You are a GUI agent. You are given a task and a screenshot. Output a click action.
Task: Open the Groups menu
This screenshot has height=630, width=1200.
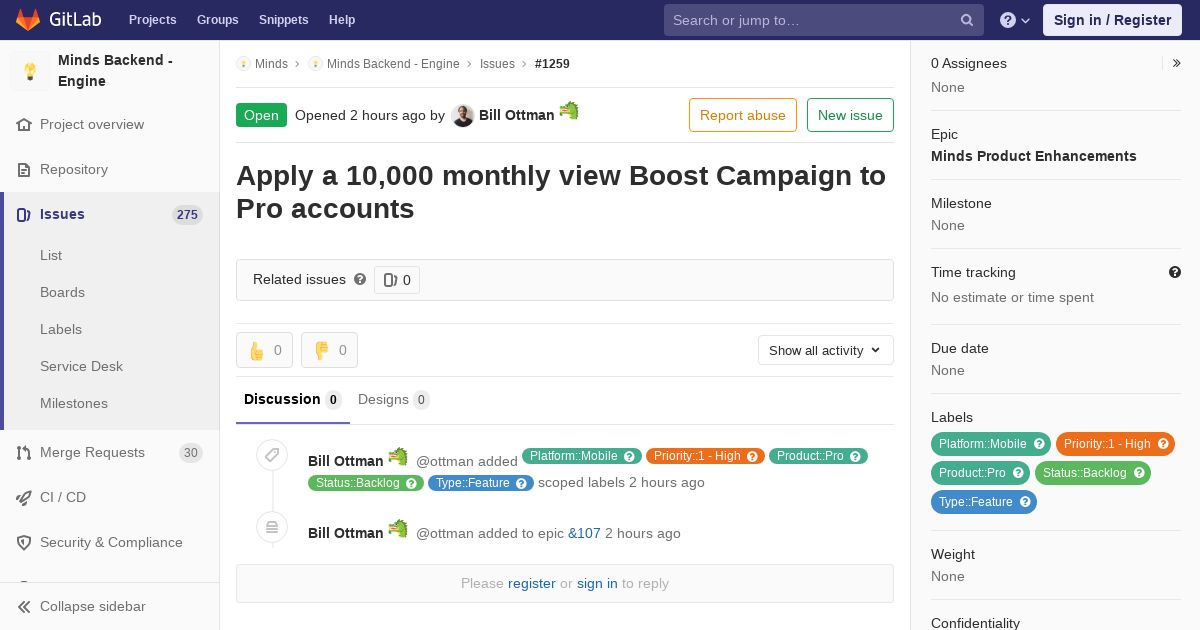[217, 20]
